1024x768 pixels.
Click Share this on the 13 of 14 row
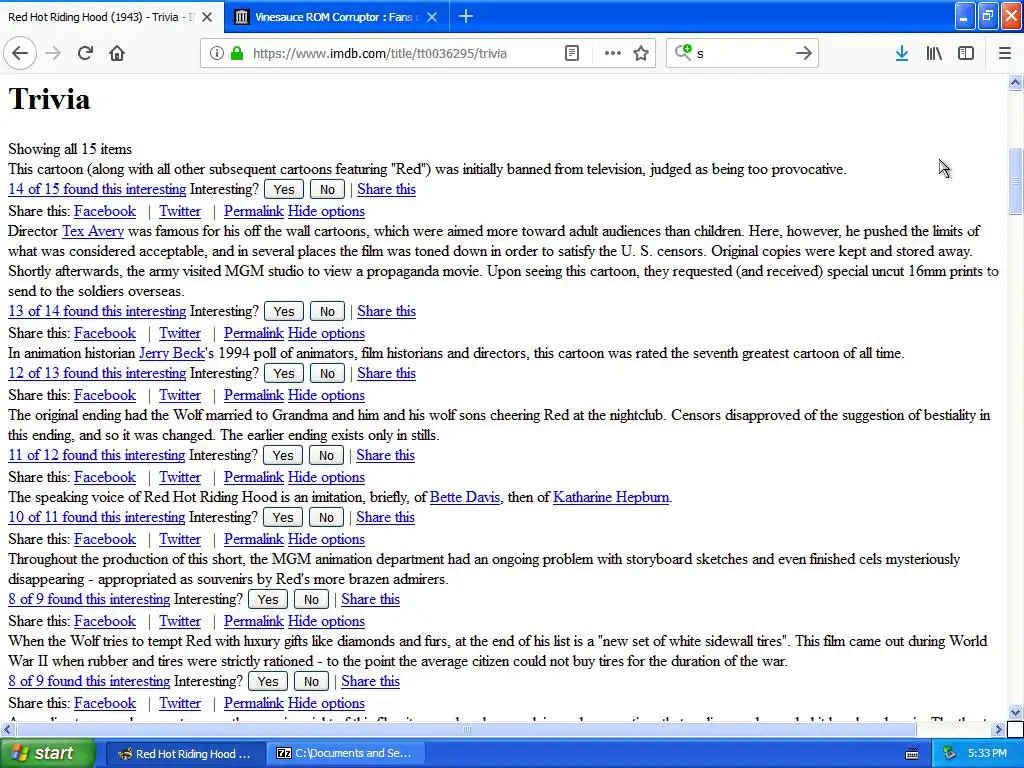387,312
